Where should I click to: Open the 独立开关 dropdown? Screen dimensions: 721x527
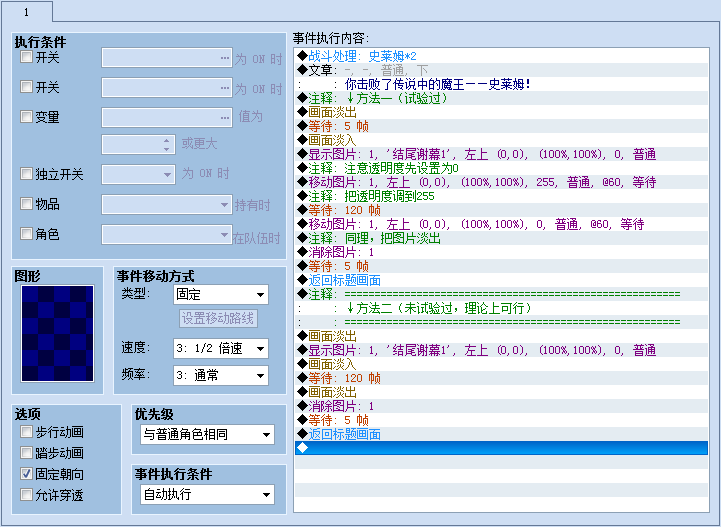[138, 174]
